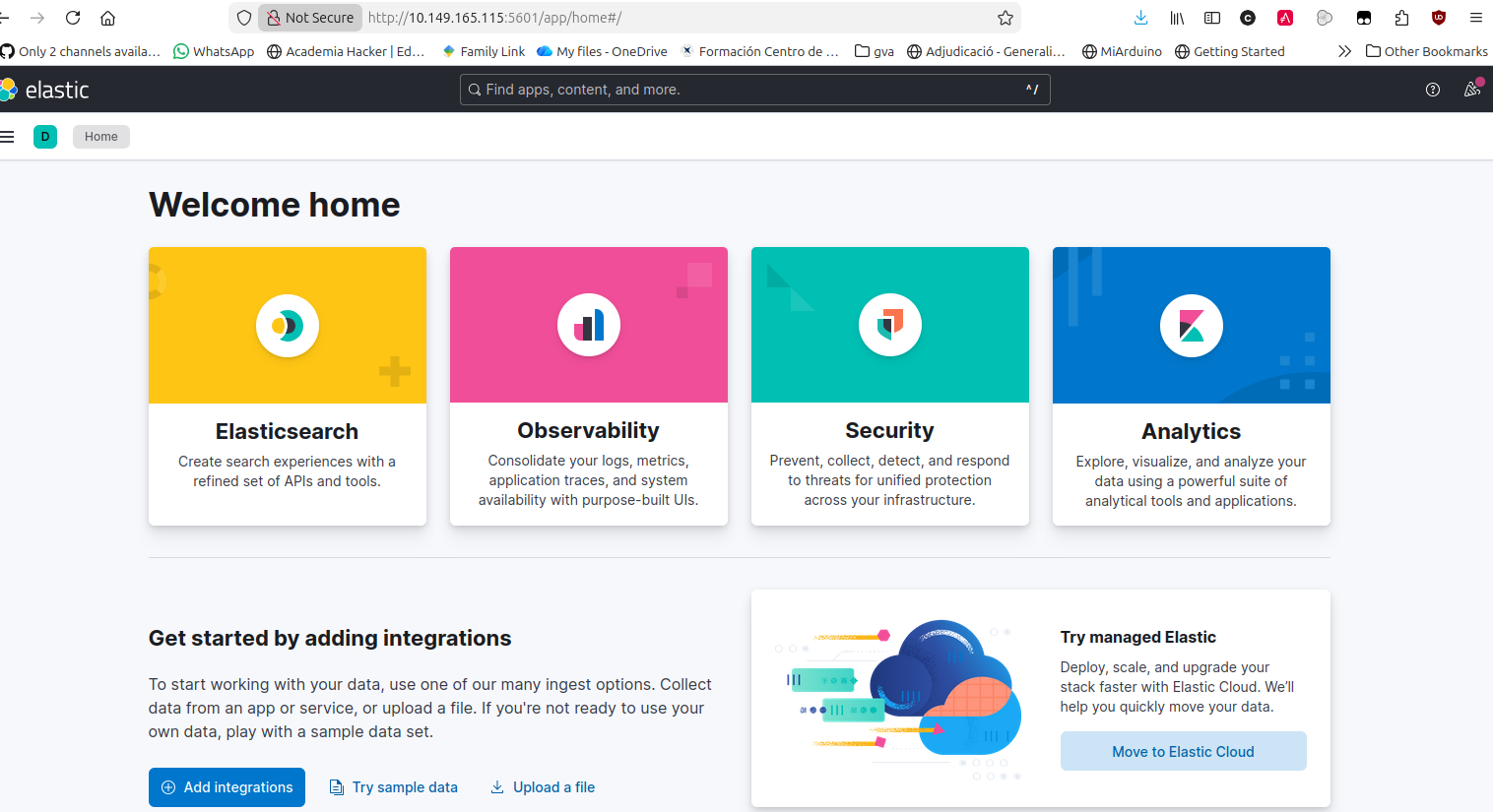Open browser downloads panel
Screen dimensions: 1493x812
(x=1140, y=18)
